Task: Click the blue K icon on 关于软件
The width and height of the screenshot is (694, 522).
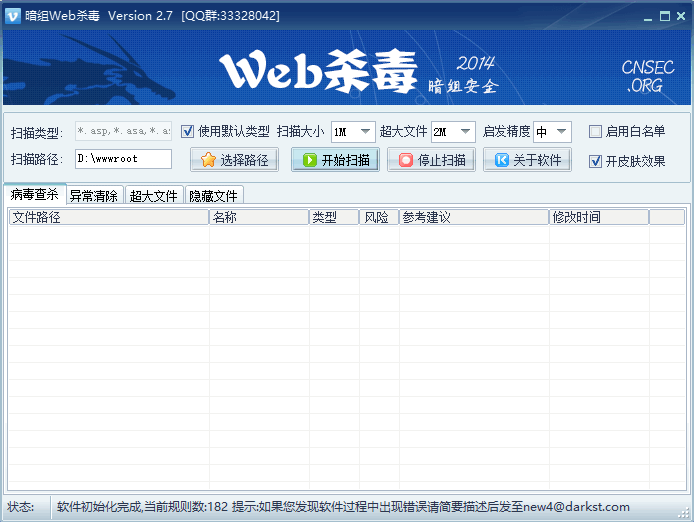Action: pos(501,160)
